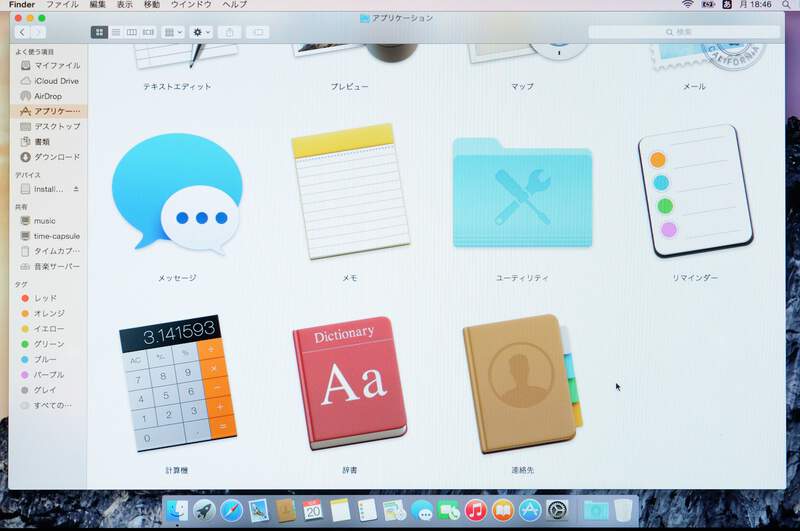Go forward with the toolbar forward arrow
The image size is (800, 531).
pyautogui.click(x=38, y=32)
